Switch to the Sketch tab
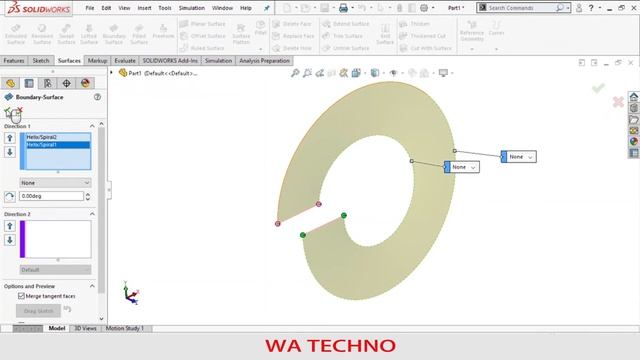 pos(41,60)
